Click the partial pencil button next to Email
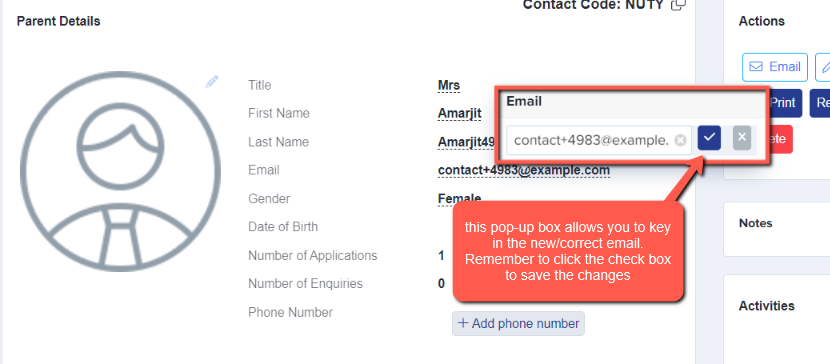Viewport: 830px width, 364px height. point(823,67)
